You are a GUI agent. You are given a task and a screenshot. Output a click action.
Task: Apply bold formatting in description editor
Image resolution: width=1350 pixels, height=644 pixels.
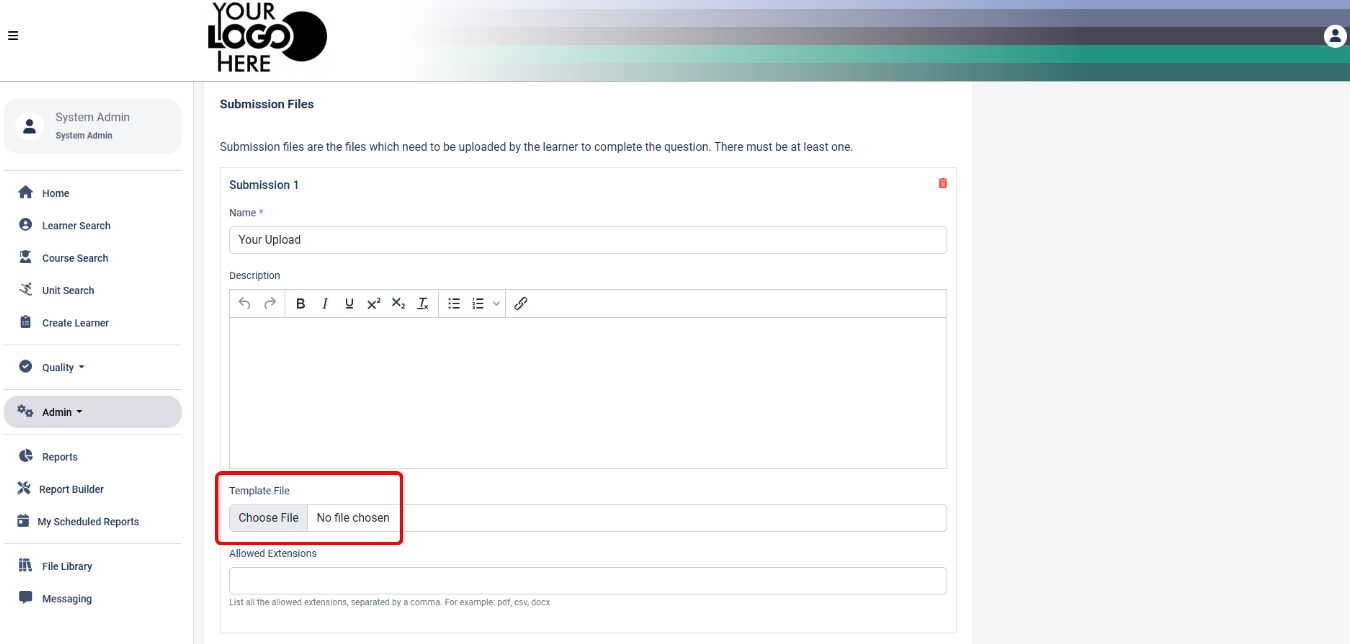pos(301,304)
